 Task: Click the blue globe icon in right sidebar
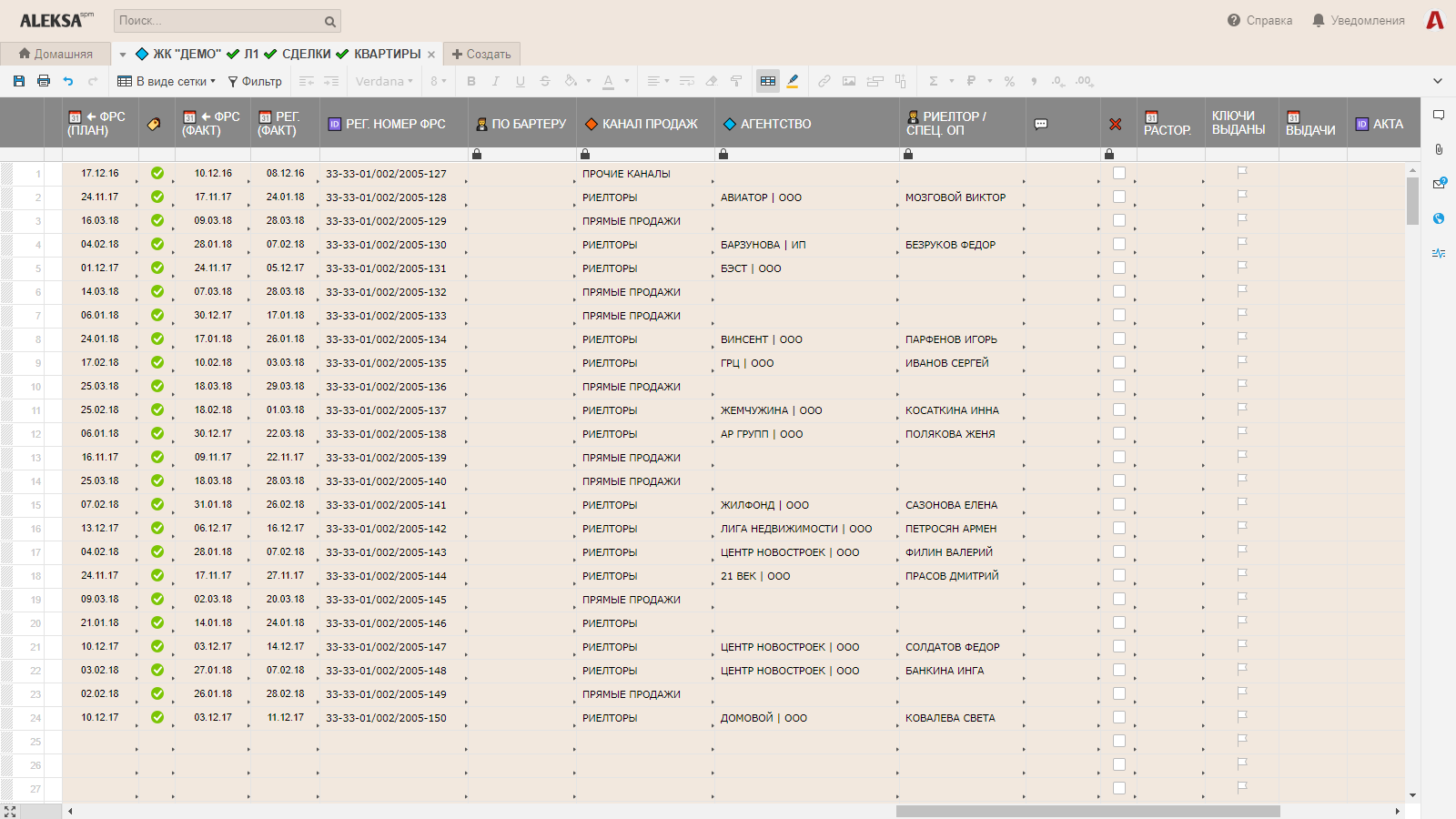1439,218
